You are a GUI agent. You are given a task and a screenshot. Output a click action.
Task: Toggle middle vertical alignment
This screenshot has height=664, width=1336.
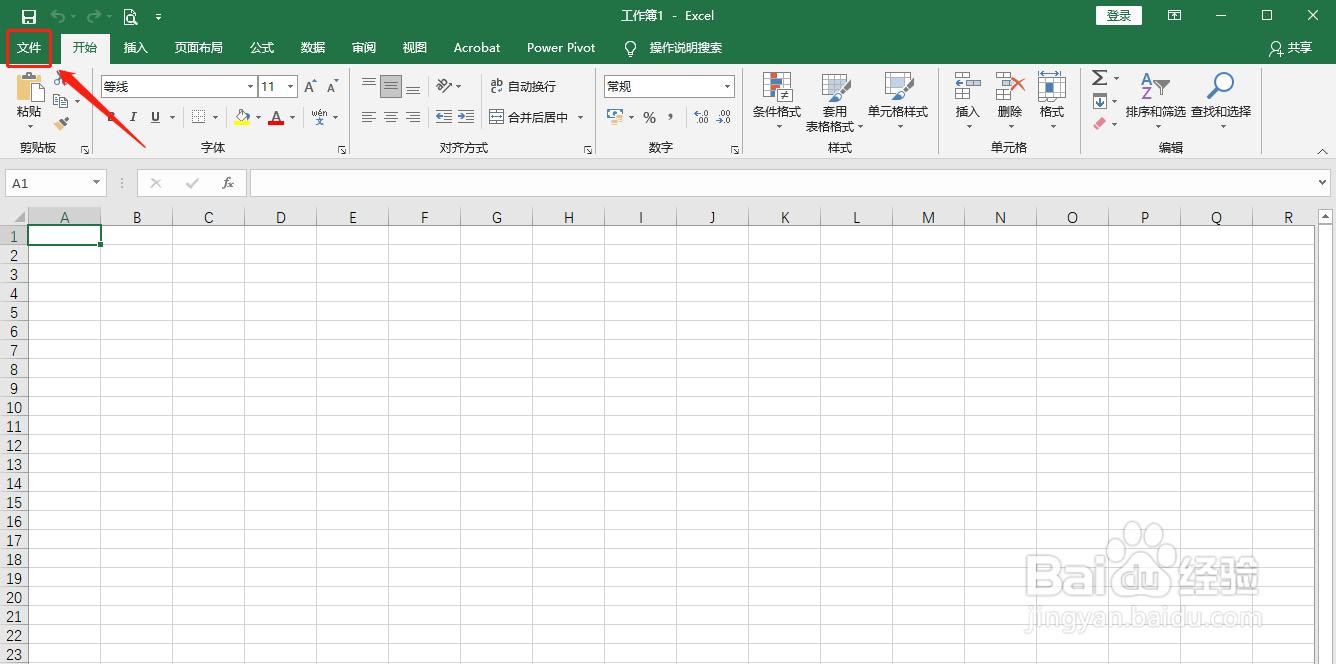pyautogui.click(x=391, y=87)
